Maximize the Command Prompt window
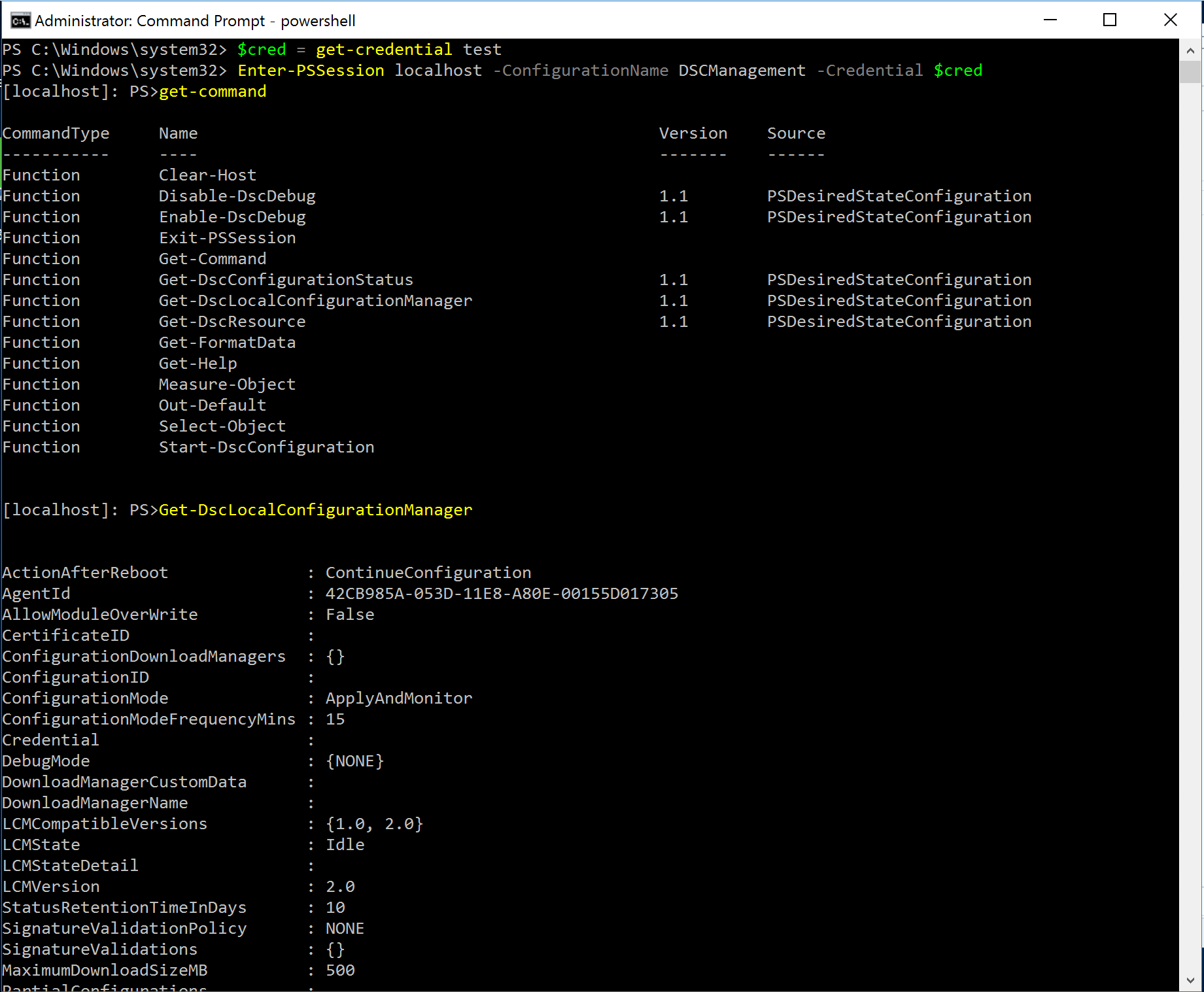 point(1110,20)
